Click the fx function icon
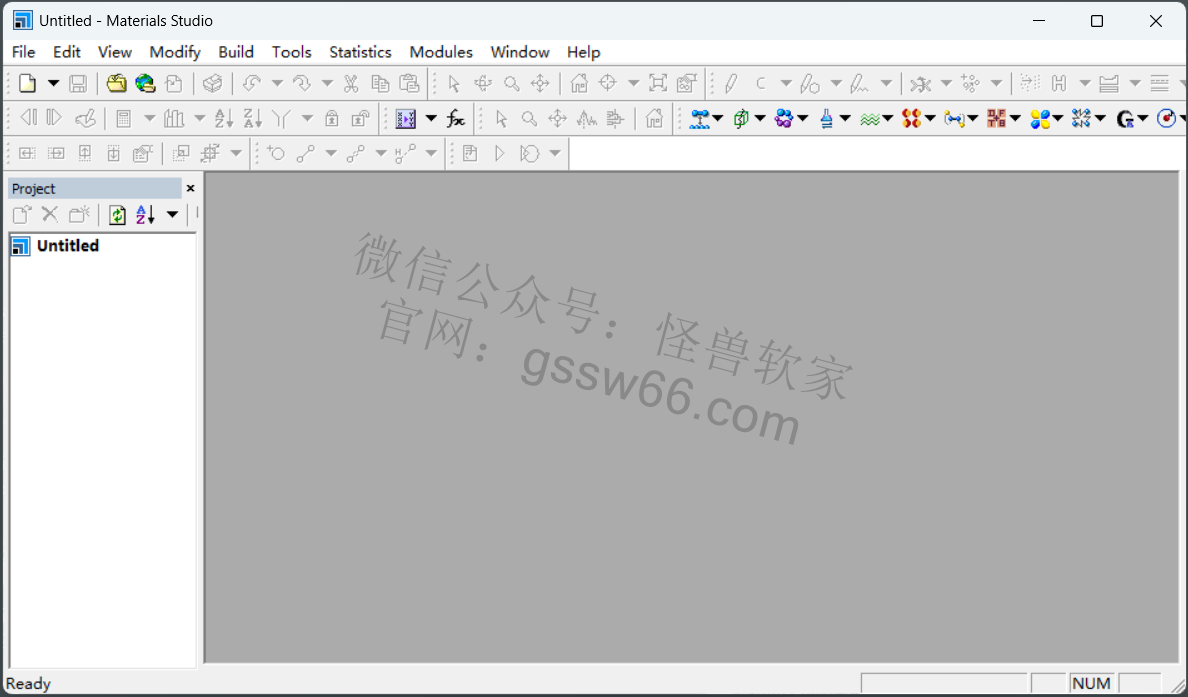The image size is (1188, 697). point(456,118)
